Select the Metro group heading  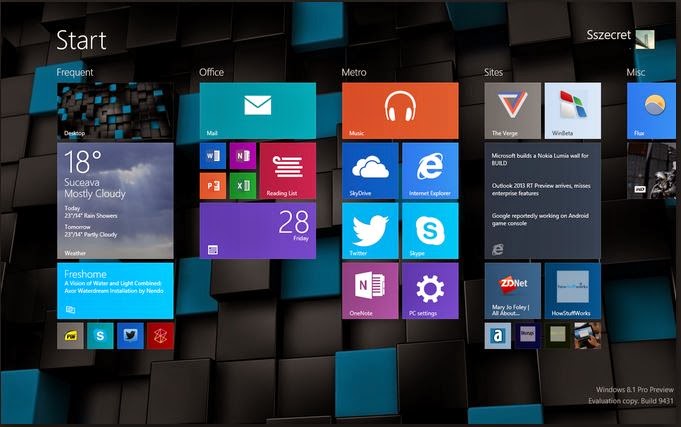point(354,72)
